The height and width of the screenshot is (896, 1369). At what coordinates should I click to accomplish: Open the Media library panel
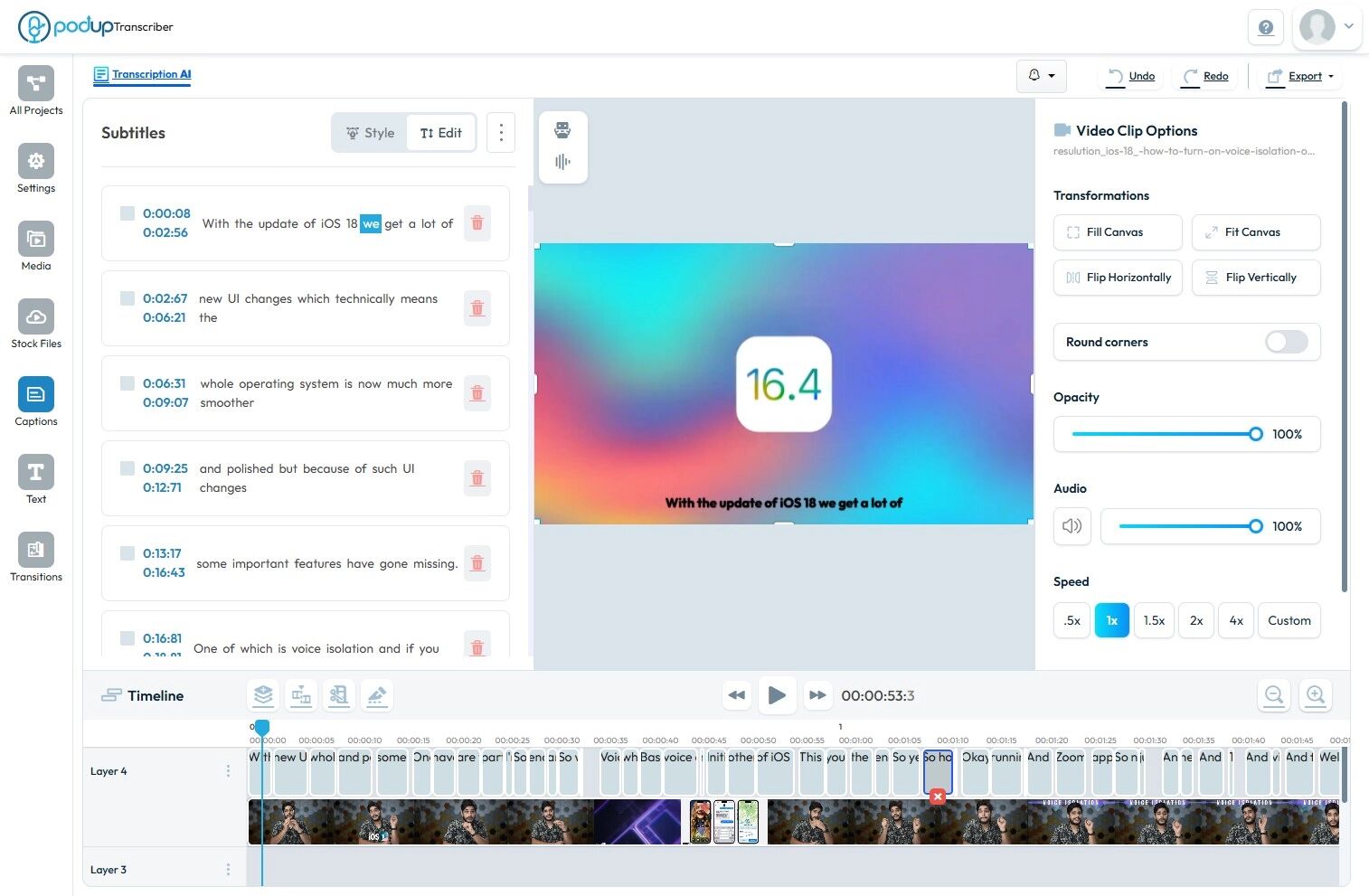(36, 247)
